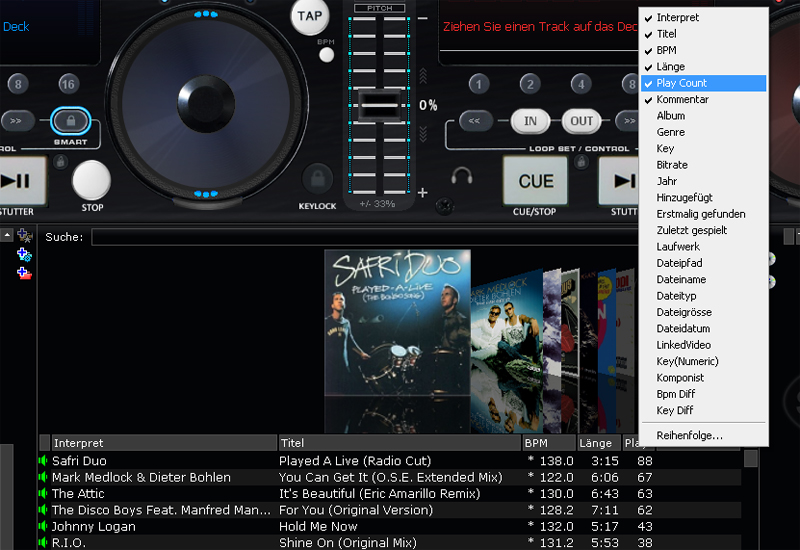Select the Safri Duo album cover
This screenshot has width=800, height=550.
[x=397, y=322]
